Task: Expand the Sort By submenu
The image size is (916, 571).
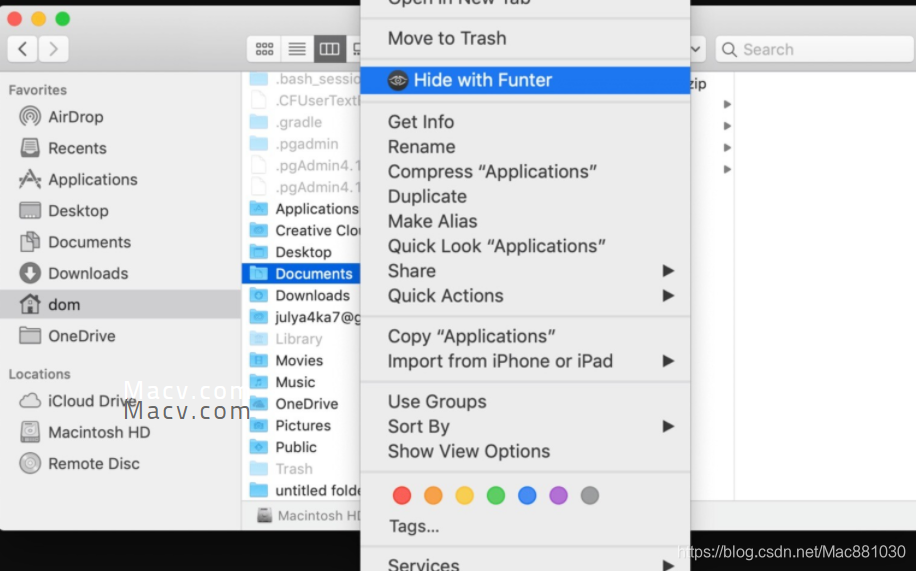Action: click(525, 426)
